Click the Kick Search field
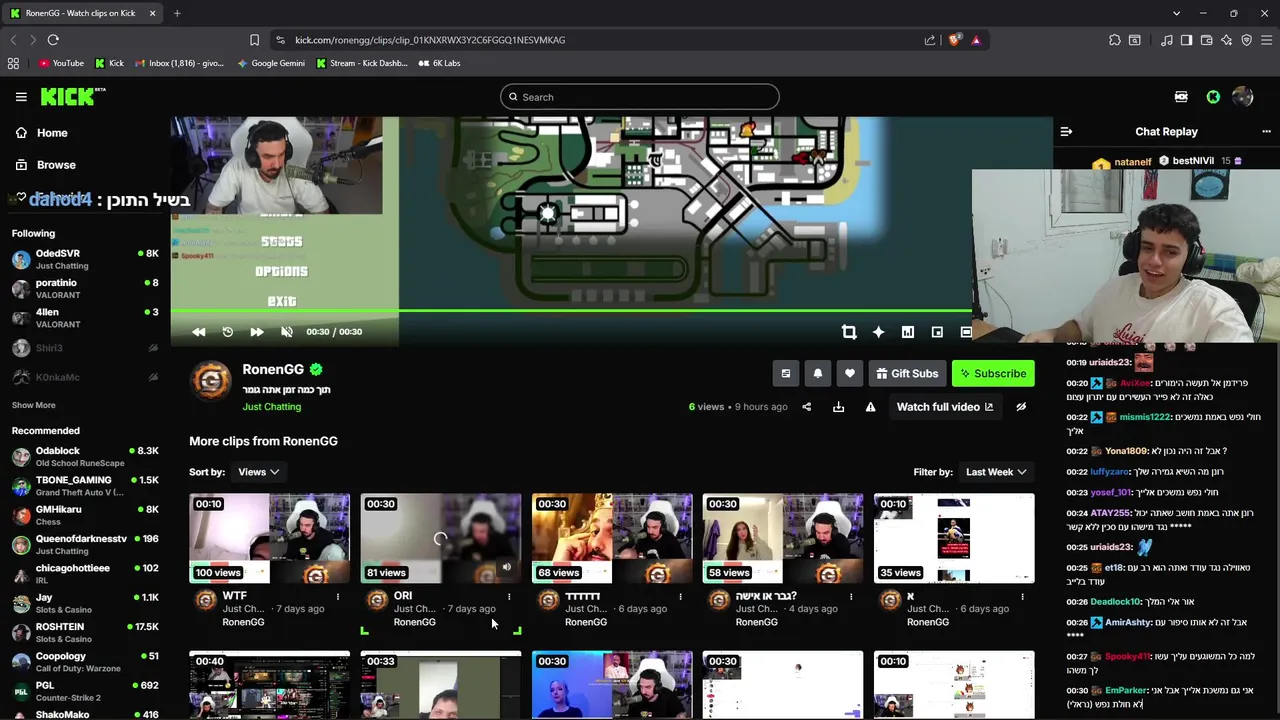1280x720 pixels. click(640, 97)
